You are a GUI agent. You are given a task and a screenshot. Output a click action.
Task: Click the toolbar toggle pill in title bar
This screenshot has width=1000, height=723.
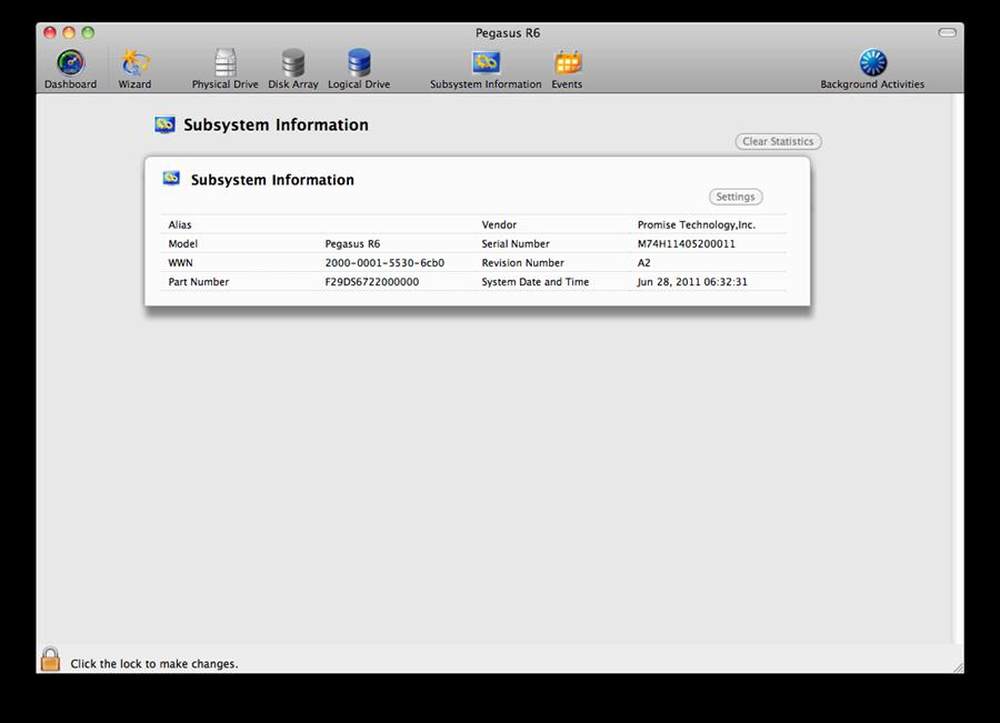[947, 33]
